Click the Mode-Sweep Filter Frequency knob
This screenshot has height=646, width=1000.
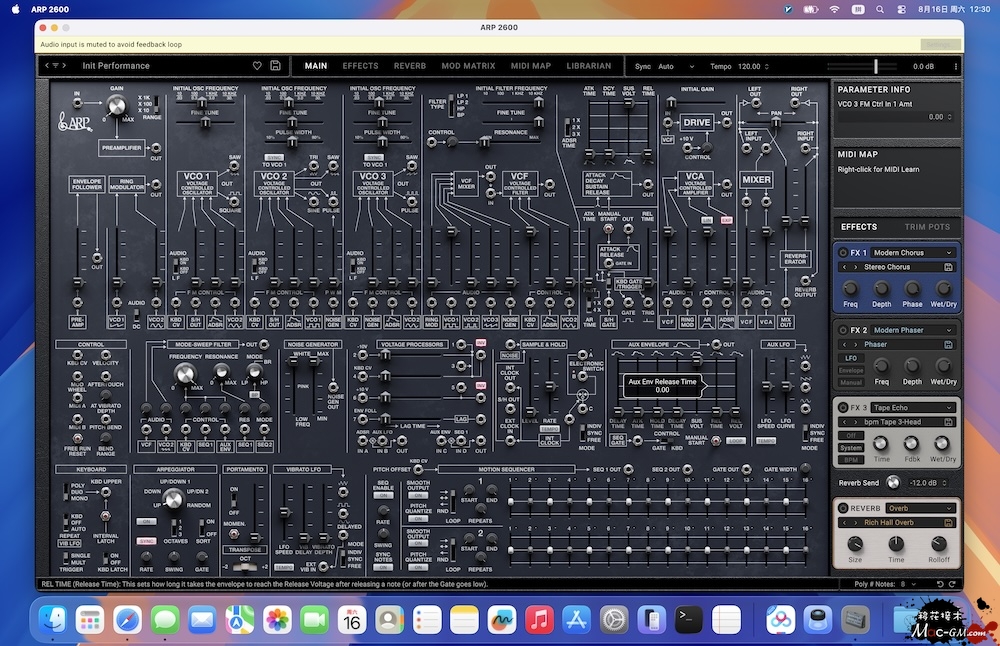coord(185,374)
